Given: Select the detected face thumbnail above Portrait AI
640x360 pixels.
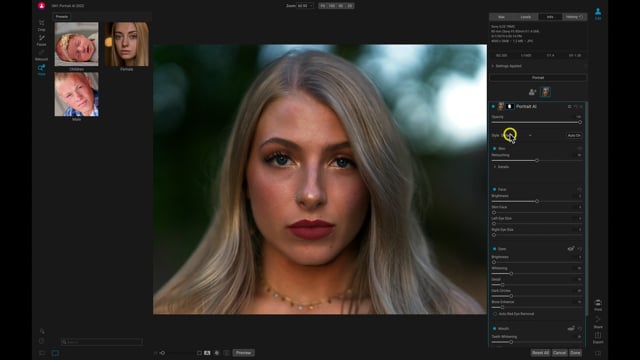Looking at the screenshot, I should point(545,92).
